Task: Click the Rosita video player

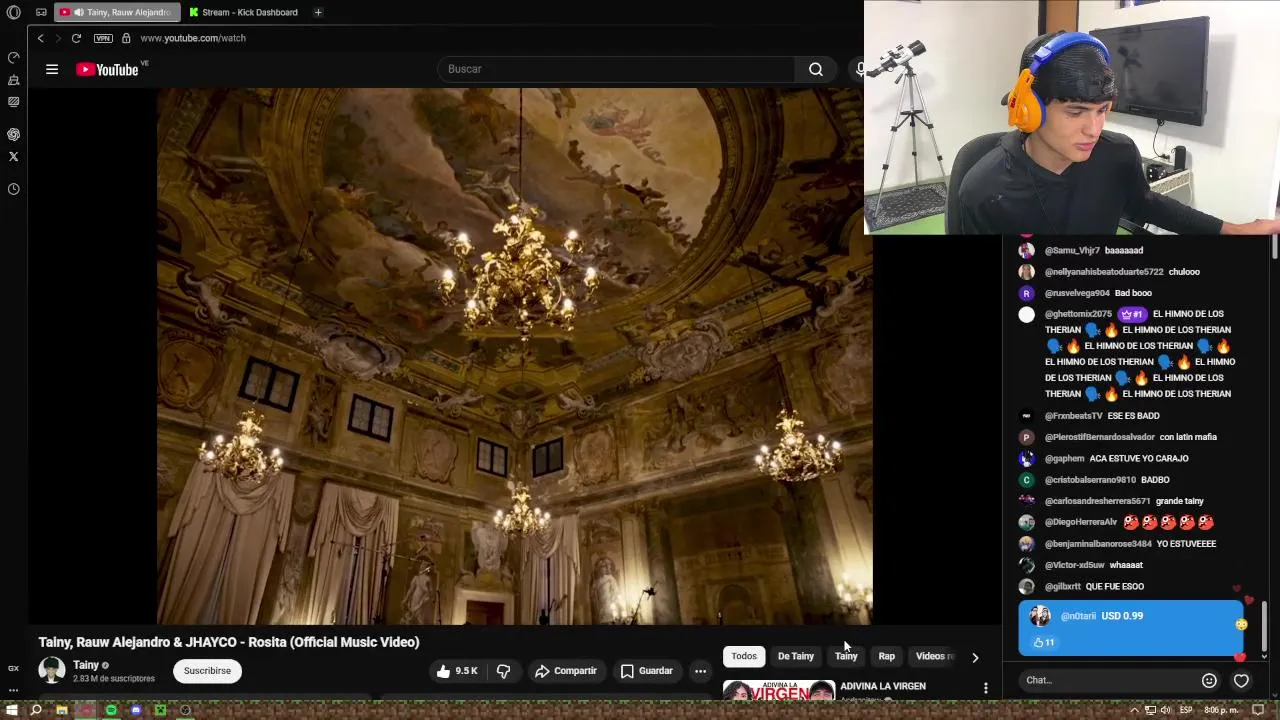Action: (514, 356)
